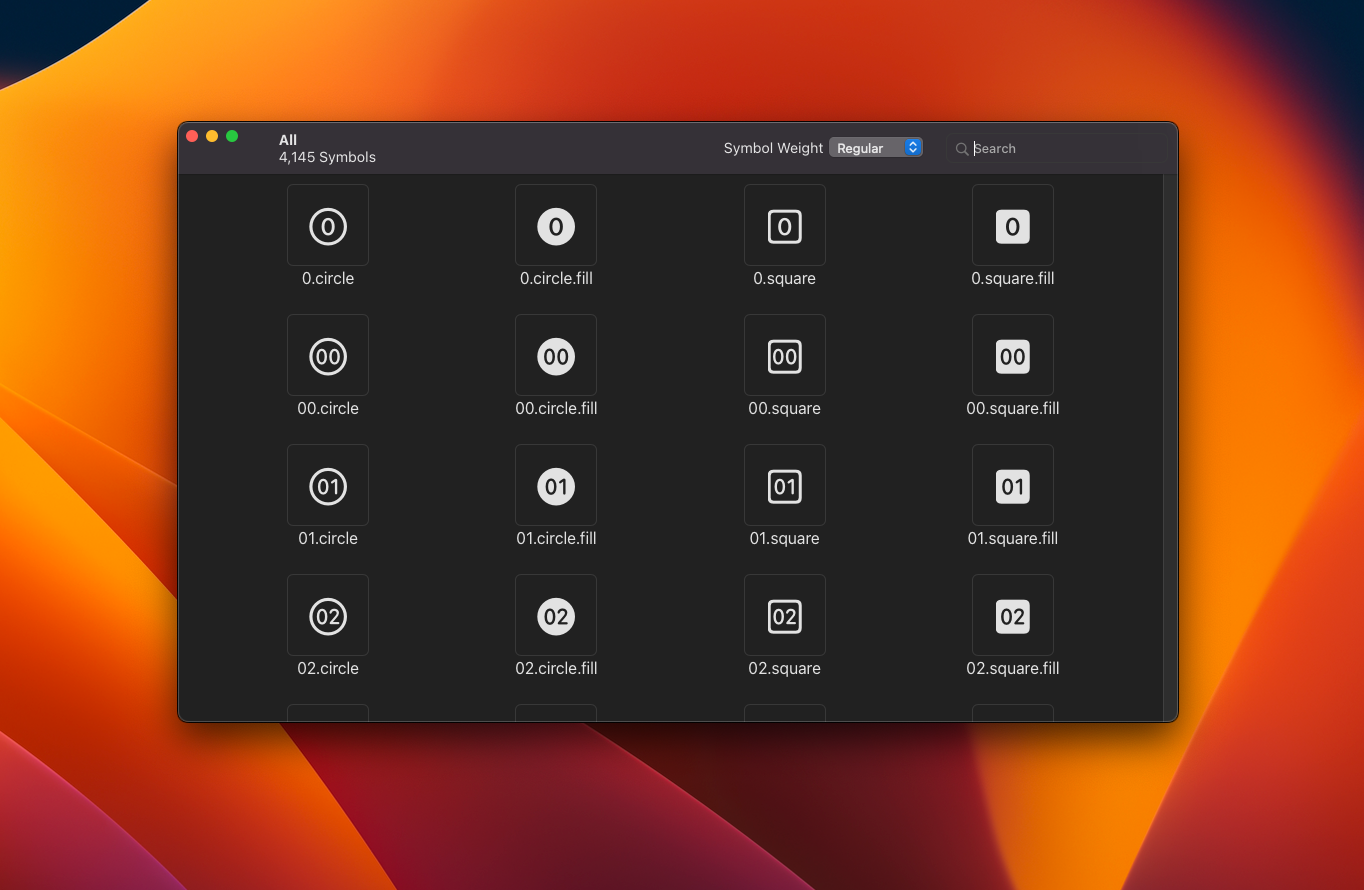The width and height of the screenshot is (1364, 890).
Task: Click in the Search field
Action: click(x=1057, y=148)
